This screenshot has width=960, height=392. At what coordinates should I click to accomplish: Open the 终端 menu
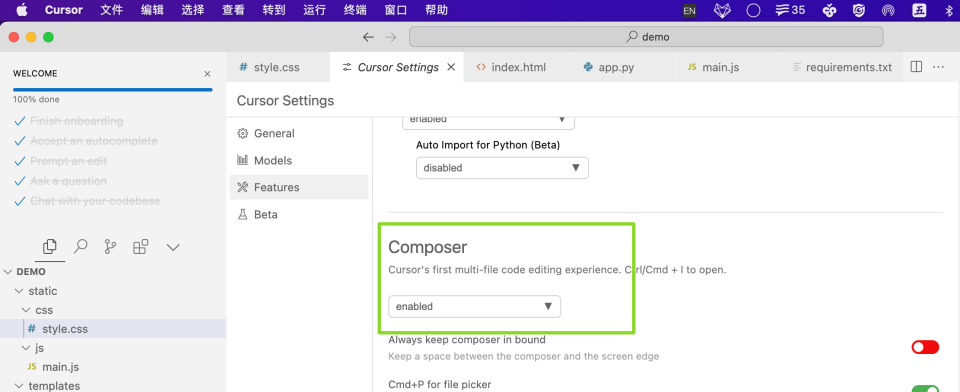pos(355,10)
